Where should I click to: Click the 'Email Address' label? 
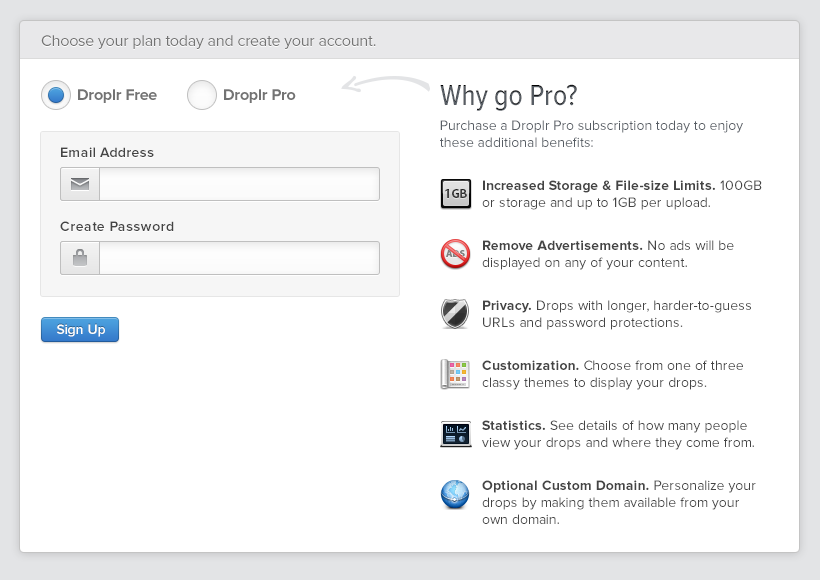(107, 153)
